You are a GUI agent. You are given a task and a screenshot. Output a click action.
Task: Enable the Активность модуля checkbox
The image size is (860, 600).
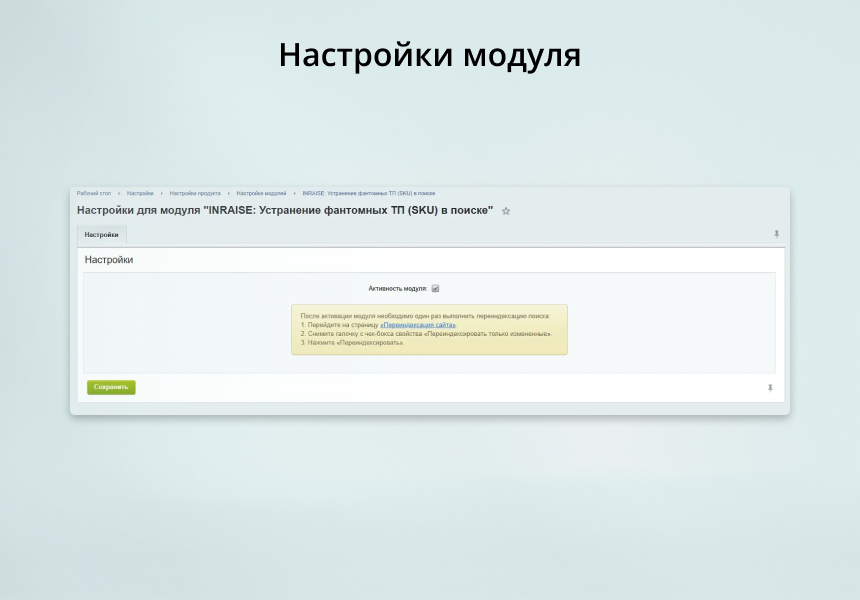(x=435, y=288)
